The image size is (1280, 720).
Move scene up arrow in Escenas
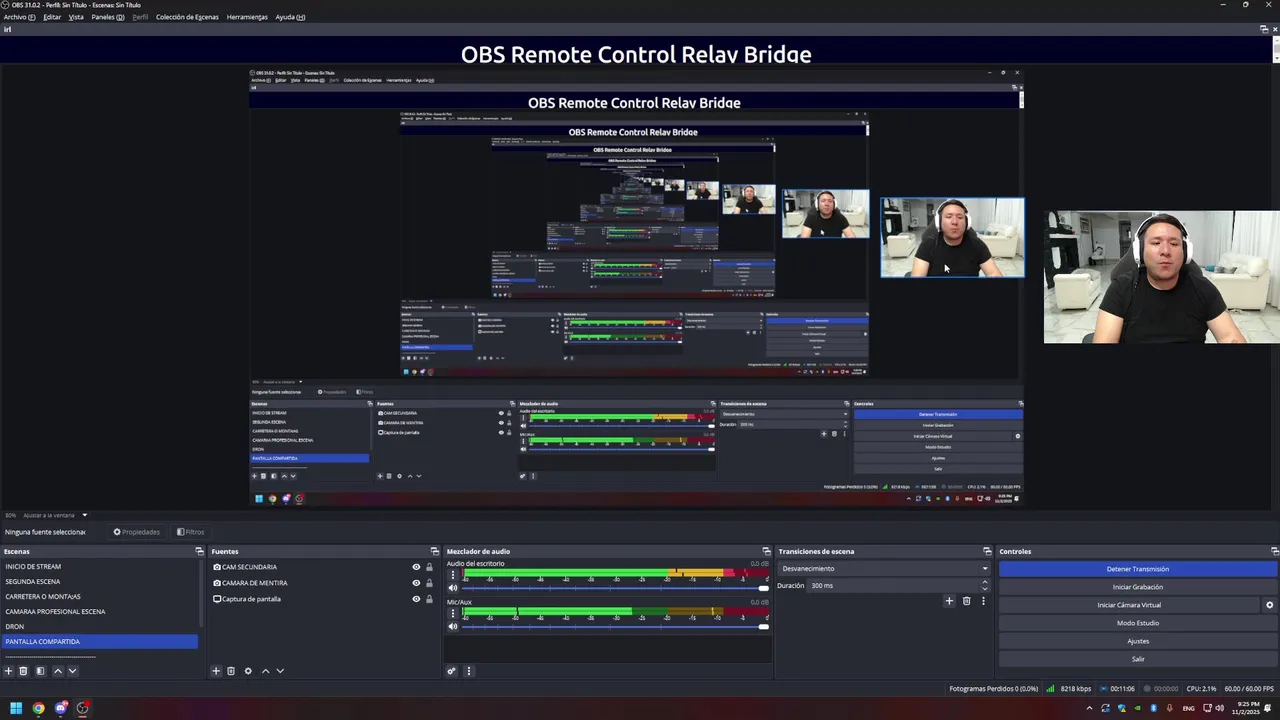(x=58, y=671)
